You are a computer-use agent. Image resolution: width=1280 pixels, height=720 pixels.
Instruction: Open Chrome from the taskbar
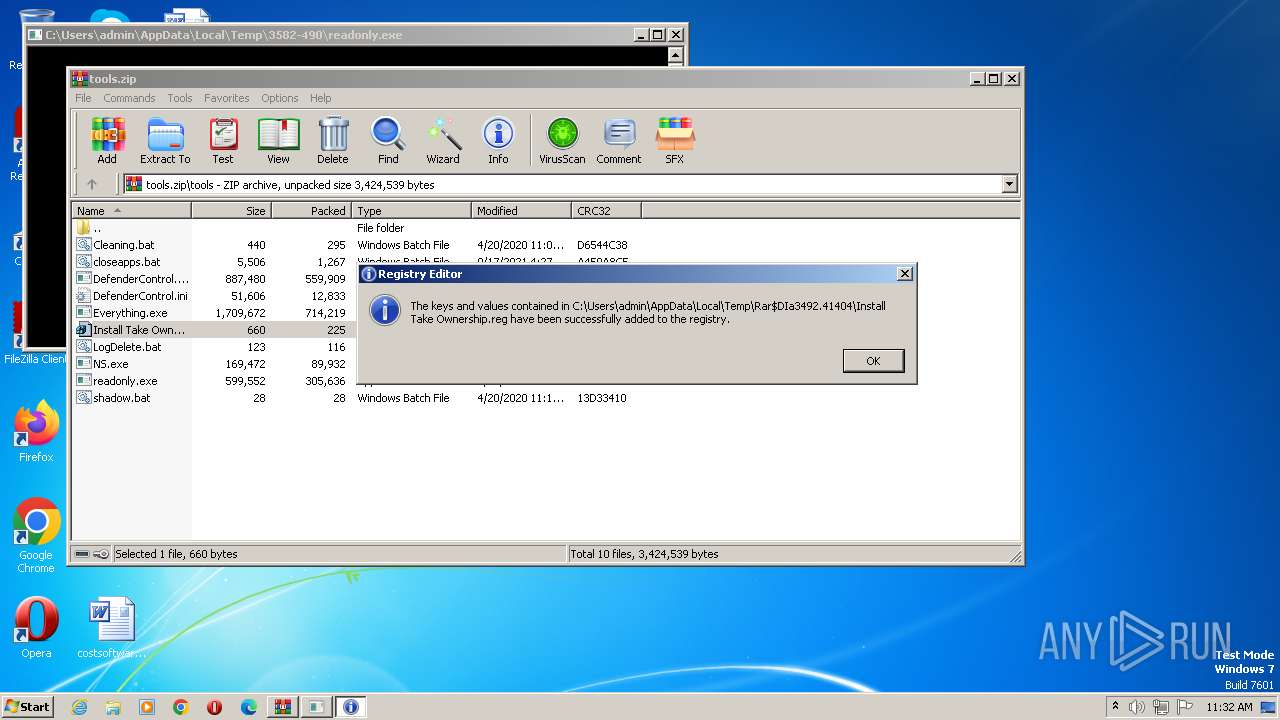(181, 707)
